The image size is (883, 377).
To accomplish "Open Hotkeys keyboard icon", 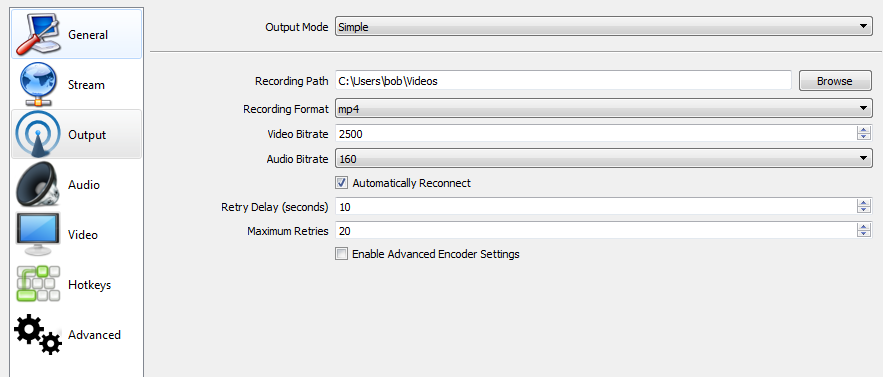I will [38, 284].
